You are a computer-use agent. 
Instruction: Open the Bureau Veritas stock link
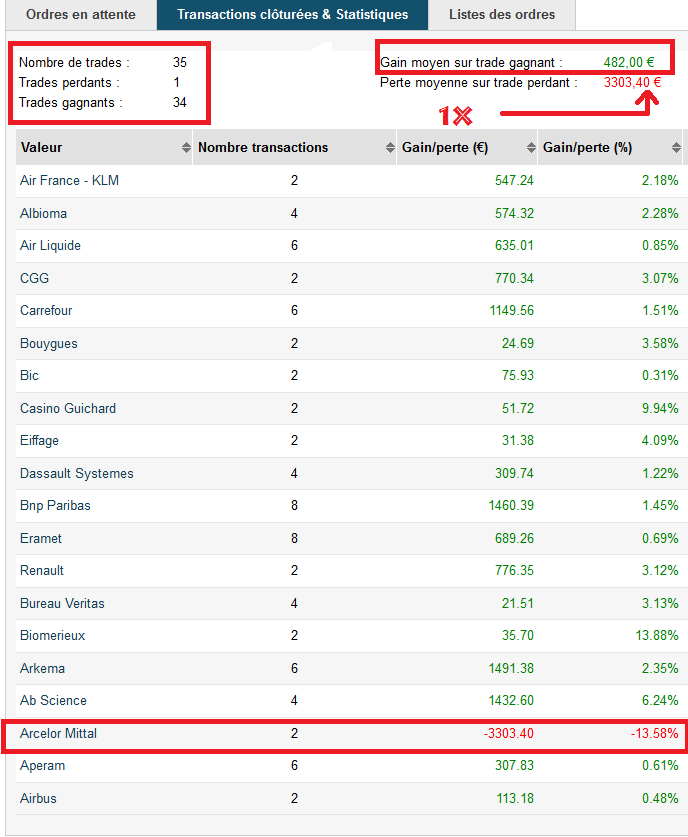[x=62, y=603]
